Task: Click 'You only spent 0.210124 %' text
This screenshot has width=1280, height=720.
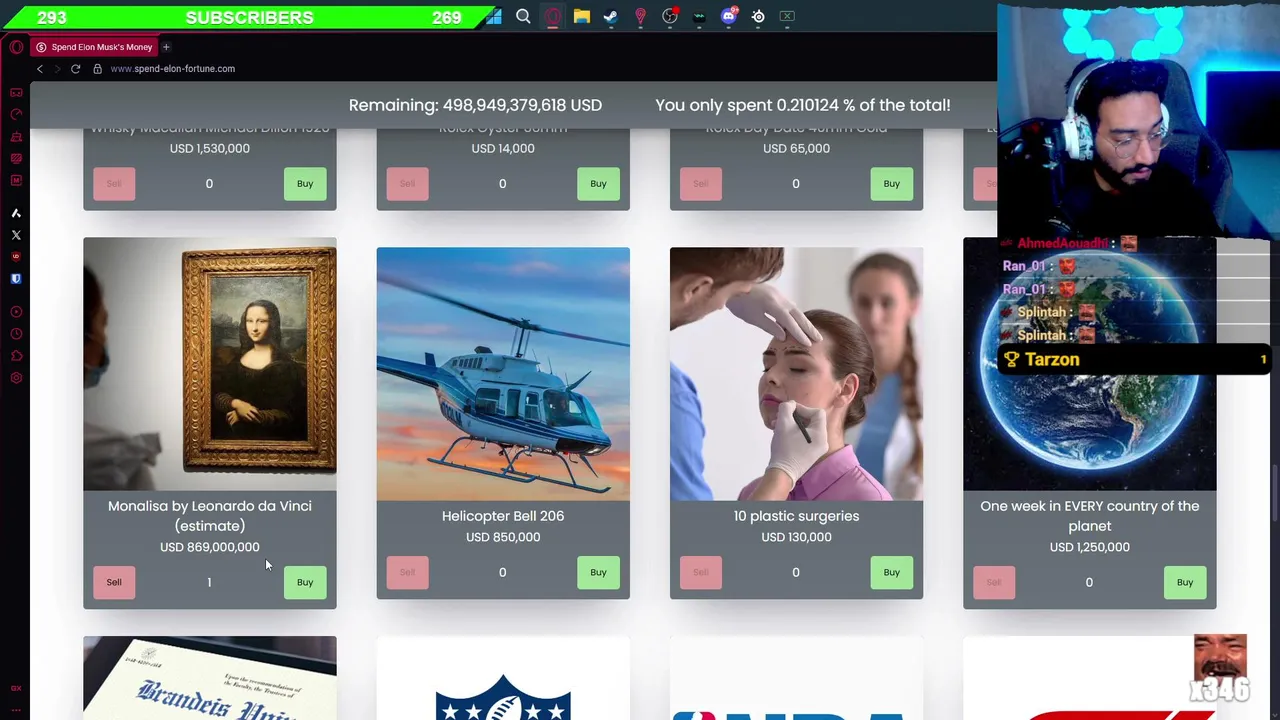Action: tap(803, 105)
